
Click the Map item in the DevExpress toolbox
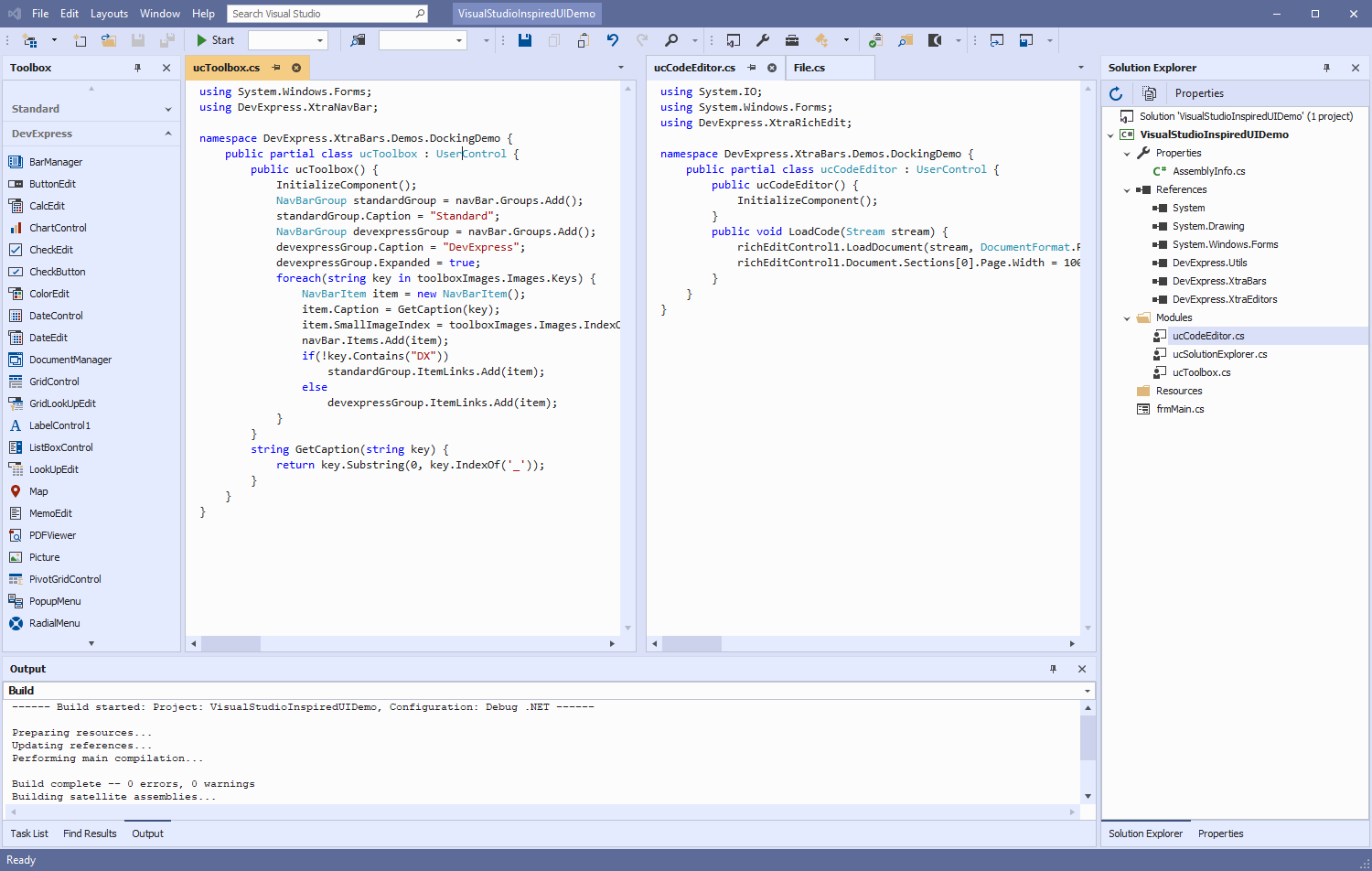tap(41, 490)
